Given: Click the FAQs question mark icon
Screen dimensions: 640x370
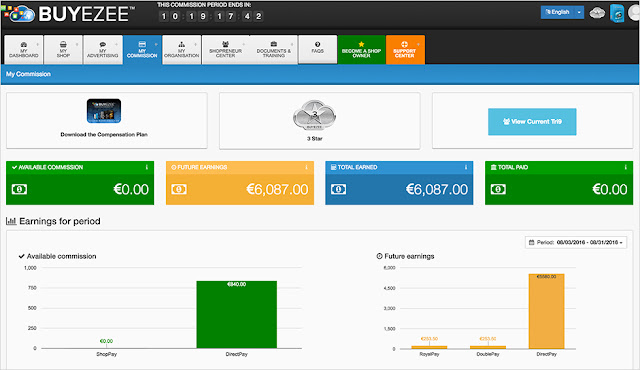Looking at the screenshot, I should 318,44.
